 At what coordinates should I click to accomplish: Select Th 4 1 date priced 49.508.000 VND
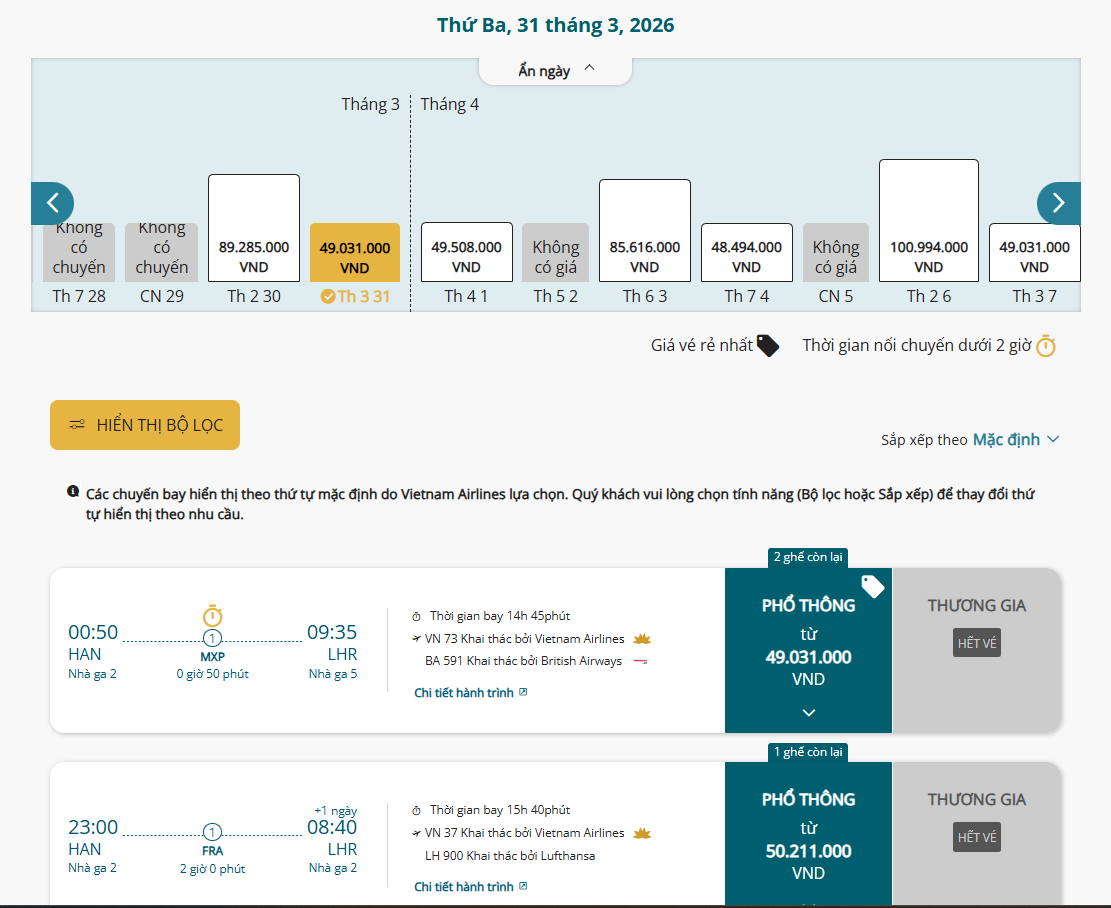click(x=466, y=252)
